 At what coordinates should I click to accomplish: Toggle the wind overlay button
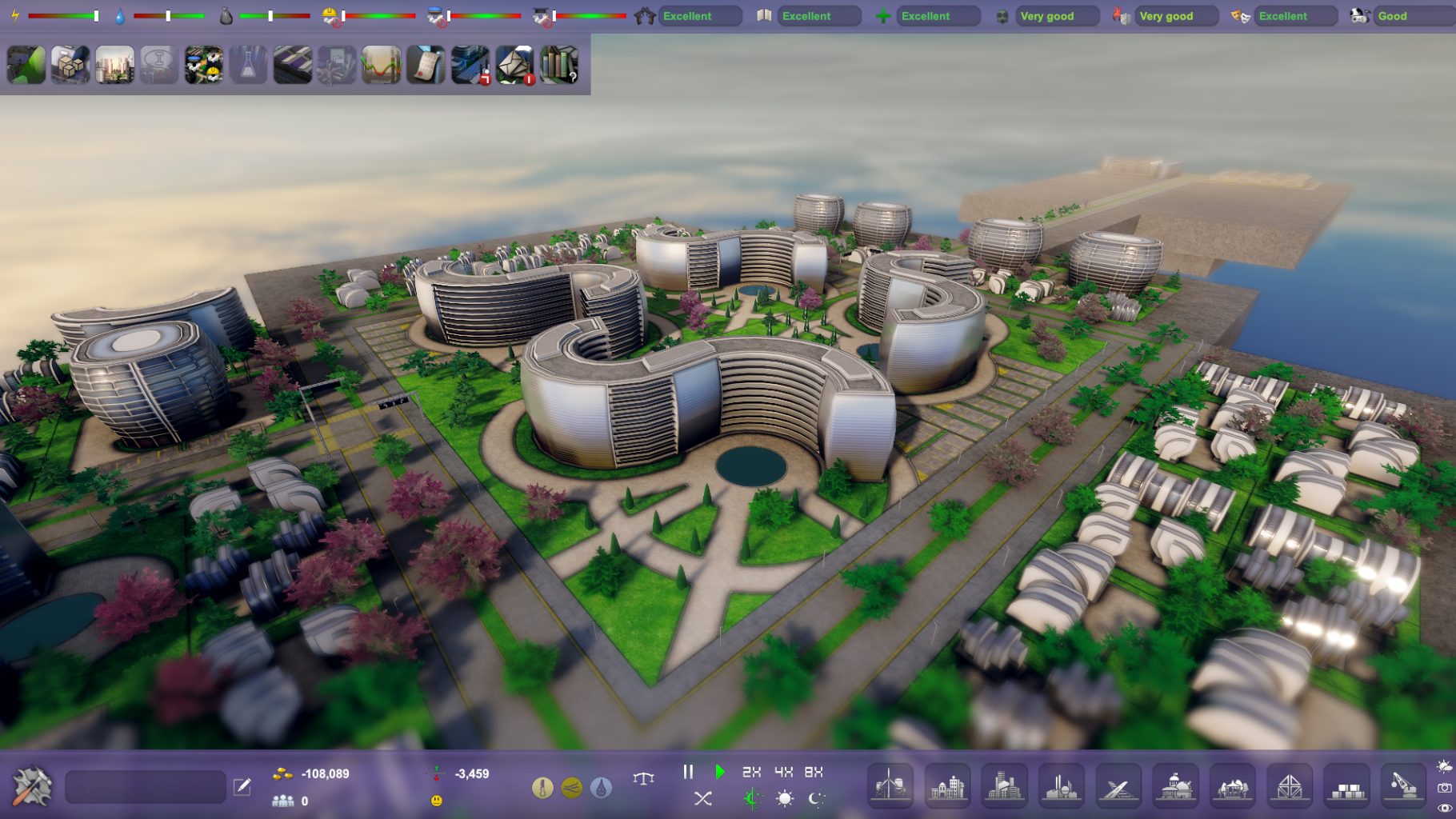(x=572, y=788)
